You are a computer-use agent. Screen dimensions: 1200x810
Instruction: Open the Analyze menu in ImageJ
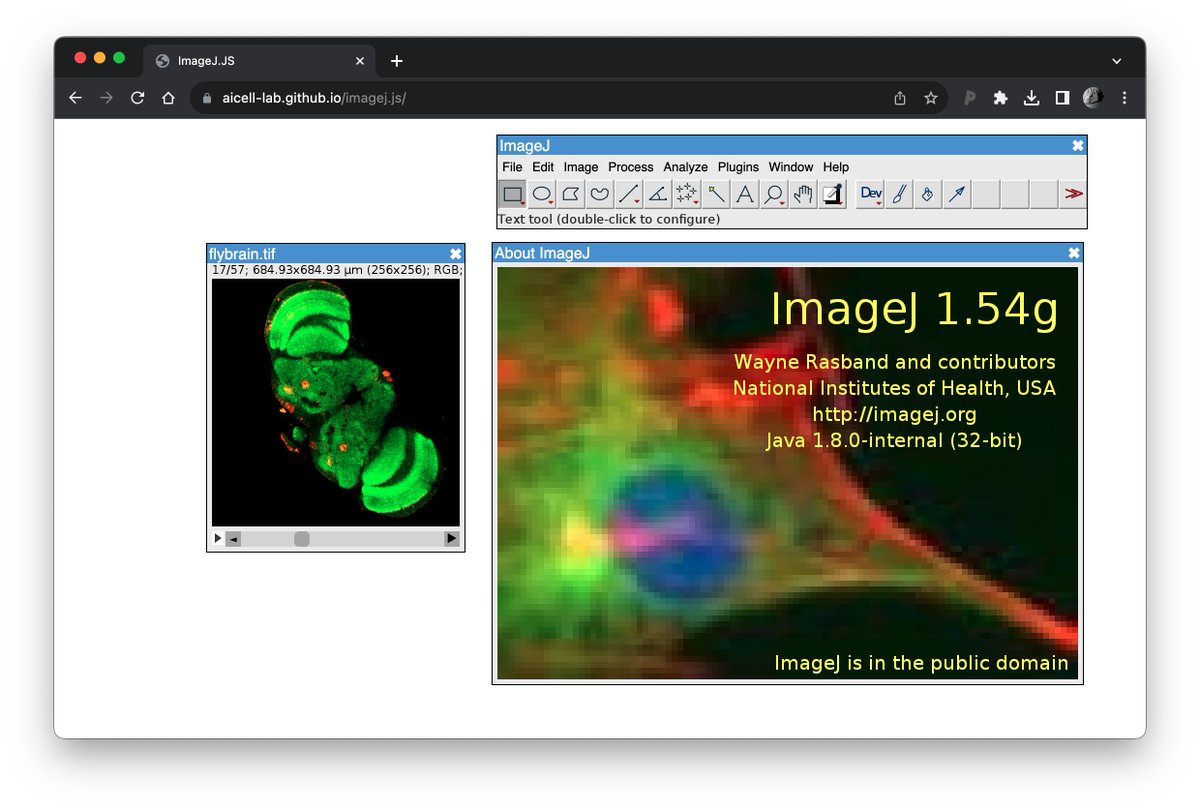point(685,167)
